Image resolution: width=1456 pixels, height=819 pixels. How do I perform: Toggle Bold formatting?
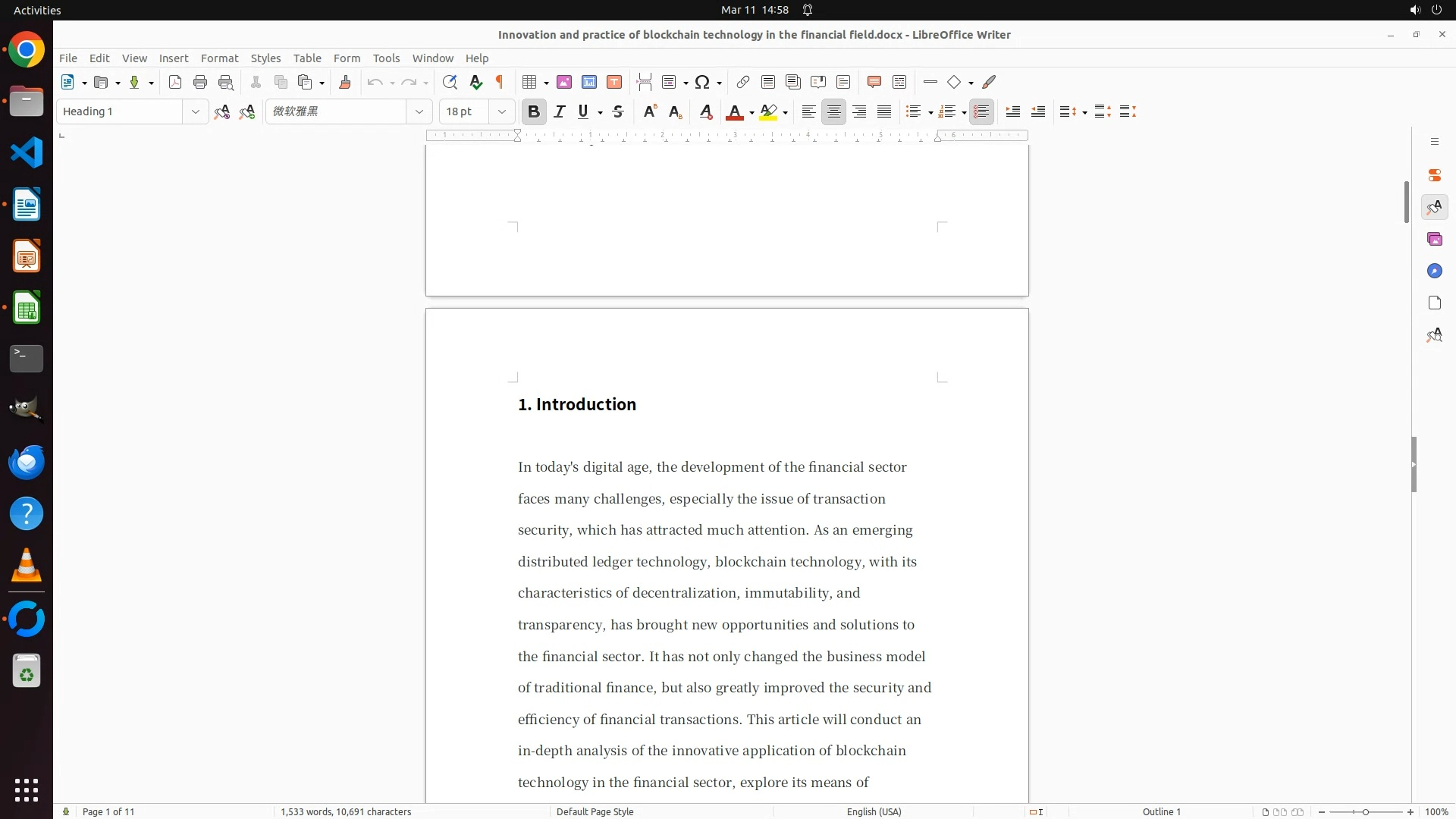point(534,111)
